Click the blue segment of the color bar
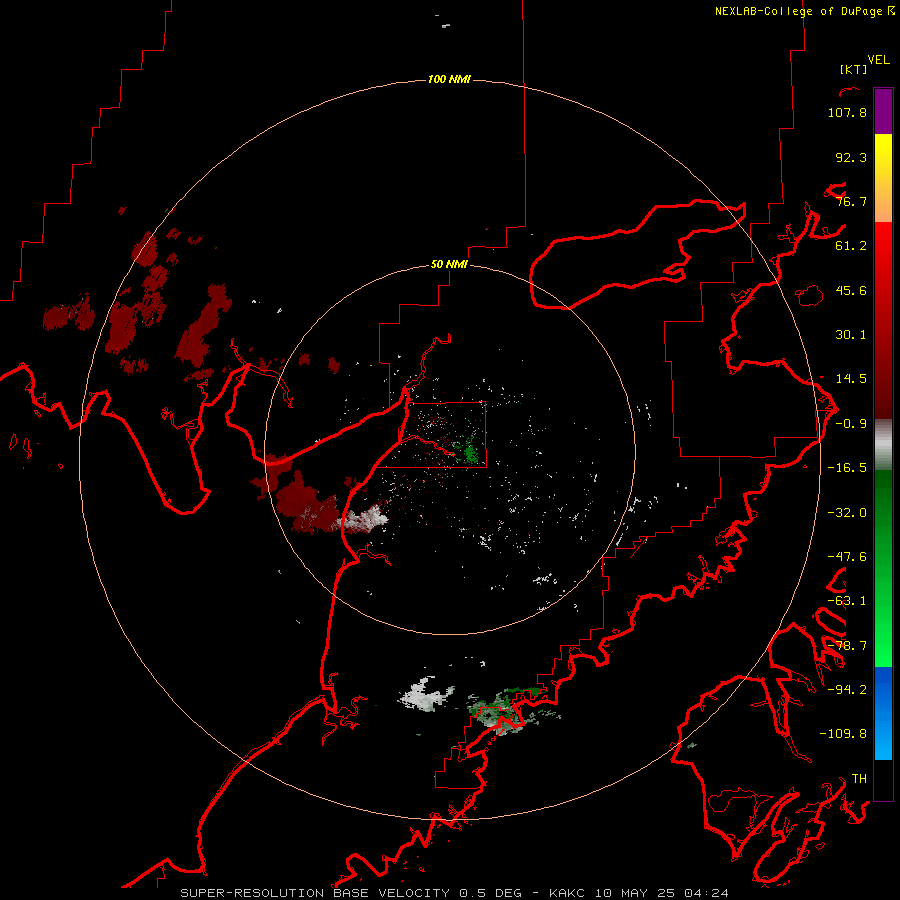This screenshot has width=900, height=900. [883, 713]
